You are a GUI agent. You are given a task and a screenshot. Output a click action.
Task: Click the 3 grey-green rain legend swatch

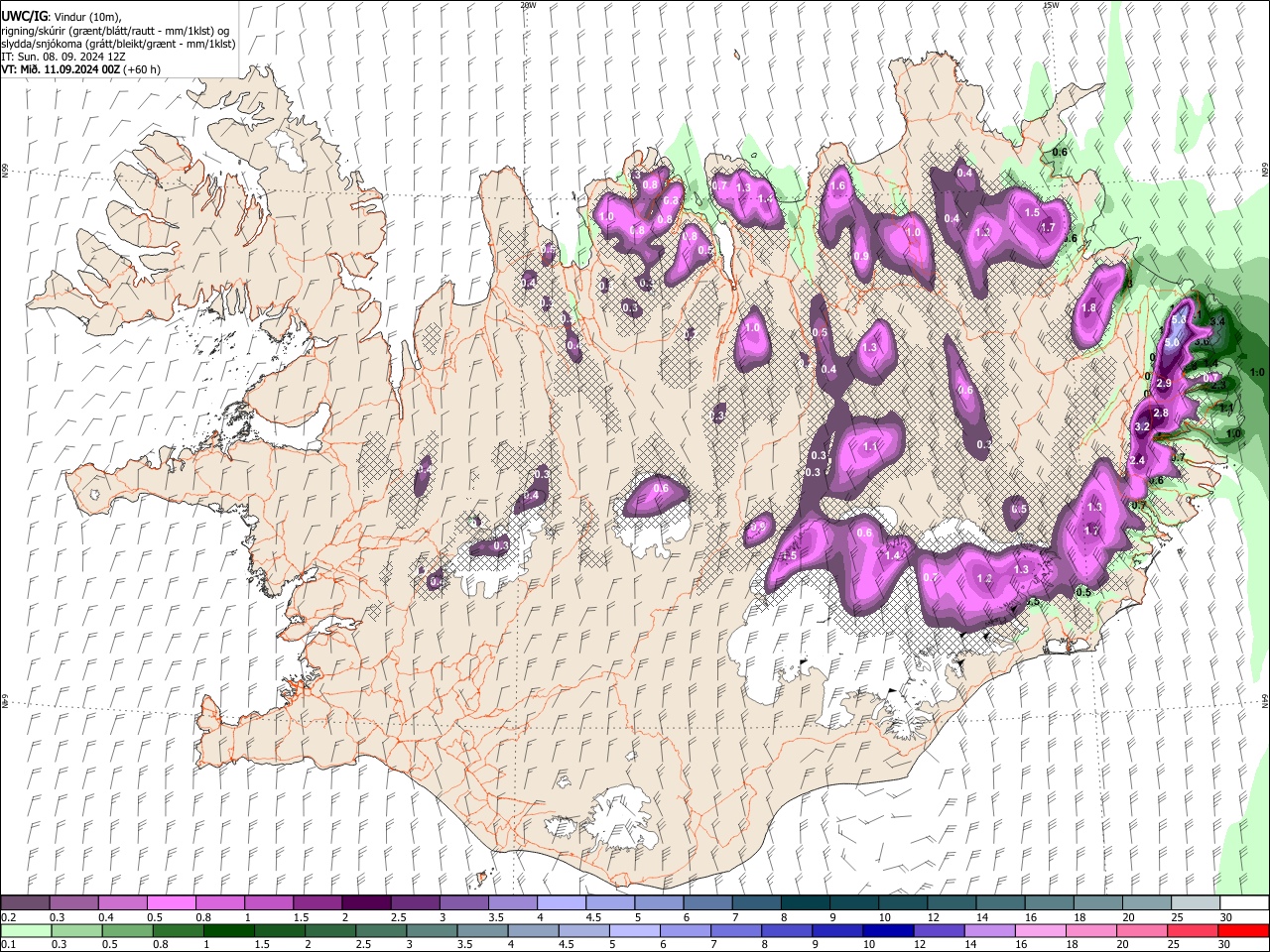[431, 930]
